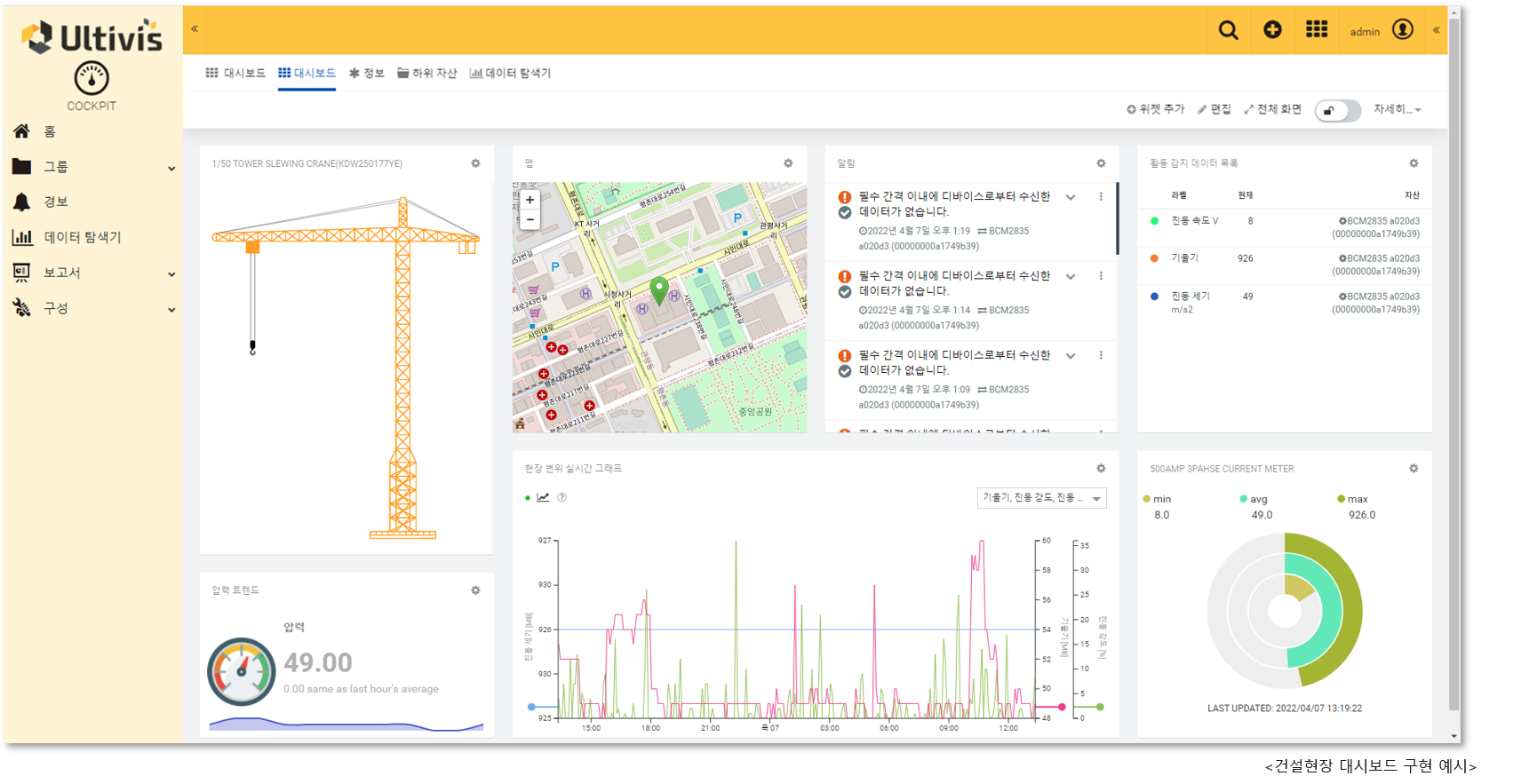Enter 전체 화면 mode
The image size is (1513, 784).
pyautogui.click(x=1272, y=109)
